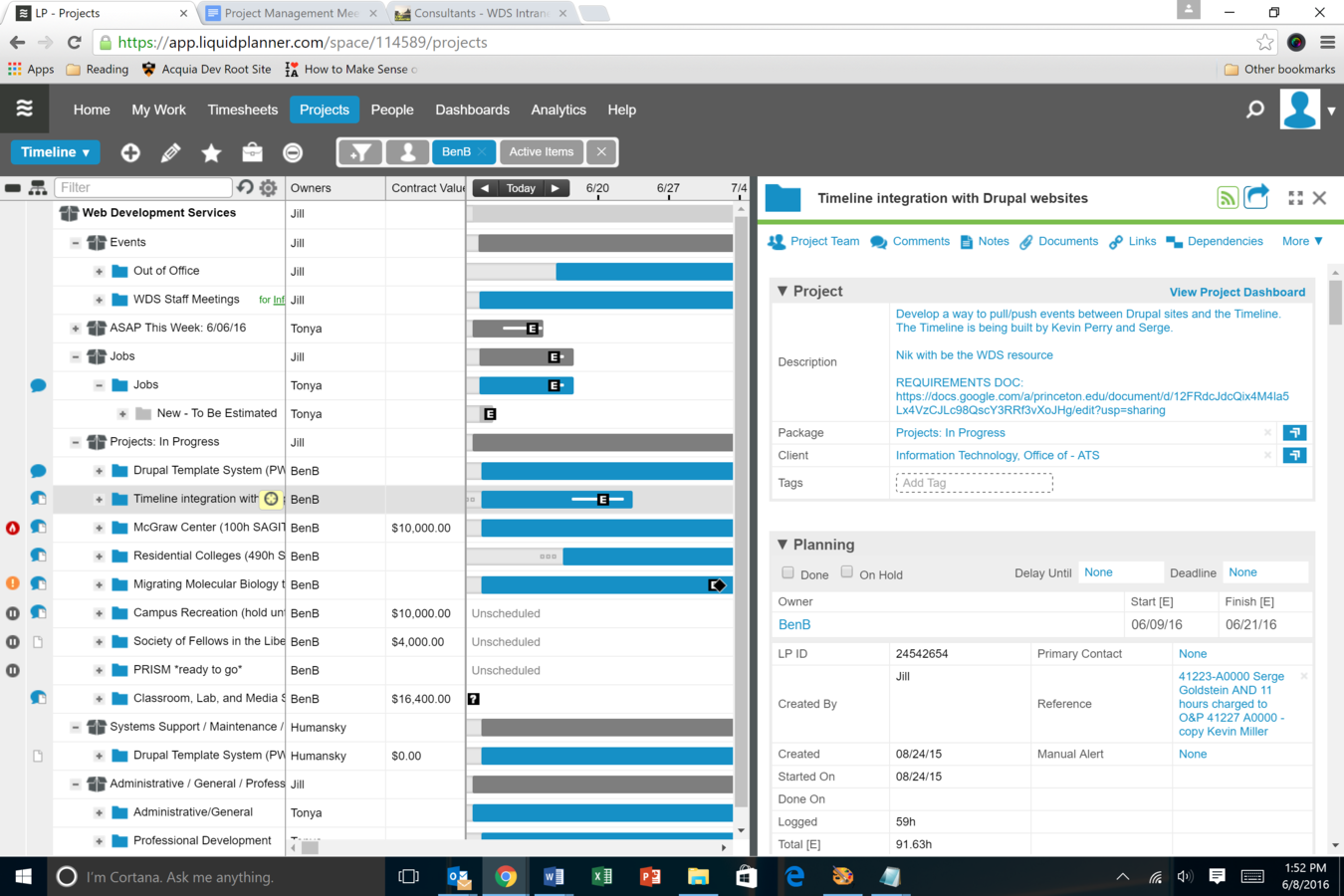Click the Timeline integration schedule bar
Viewport: 1344px width, 896px height.
[x=557, y=500]
